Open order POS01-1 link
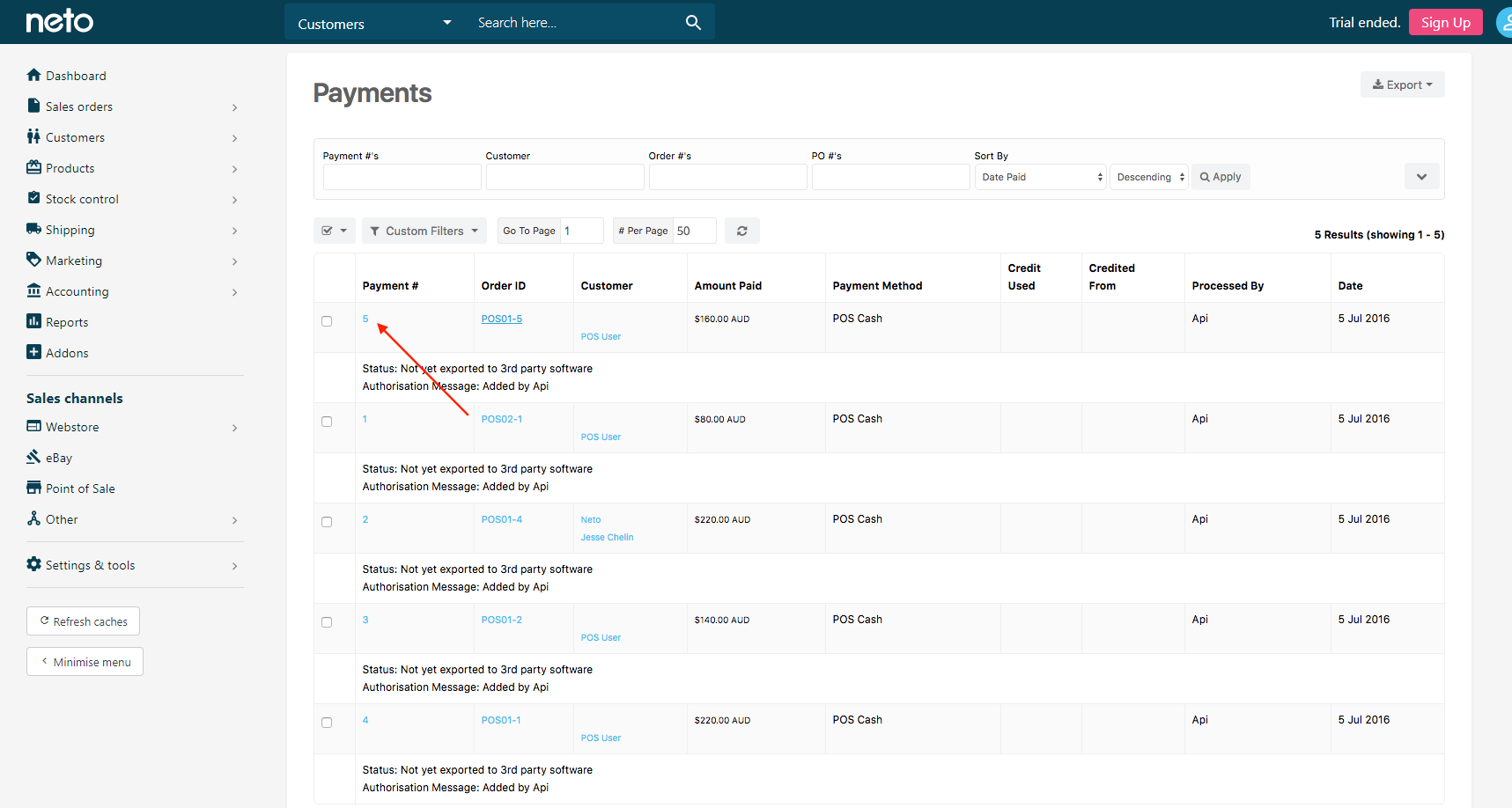 [x=501, y=720]
